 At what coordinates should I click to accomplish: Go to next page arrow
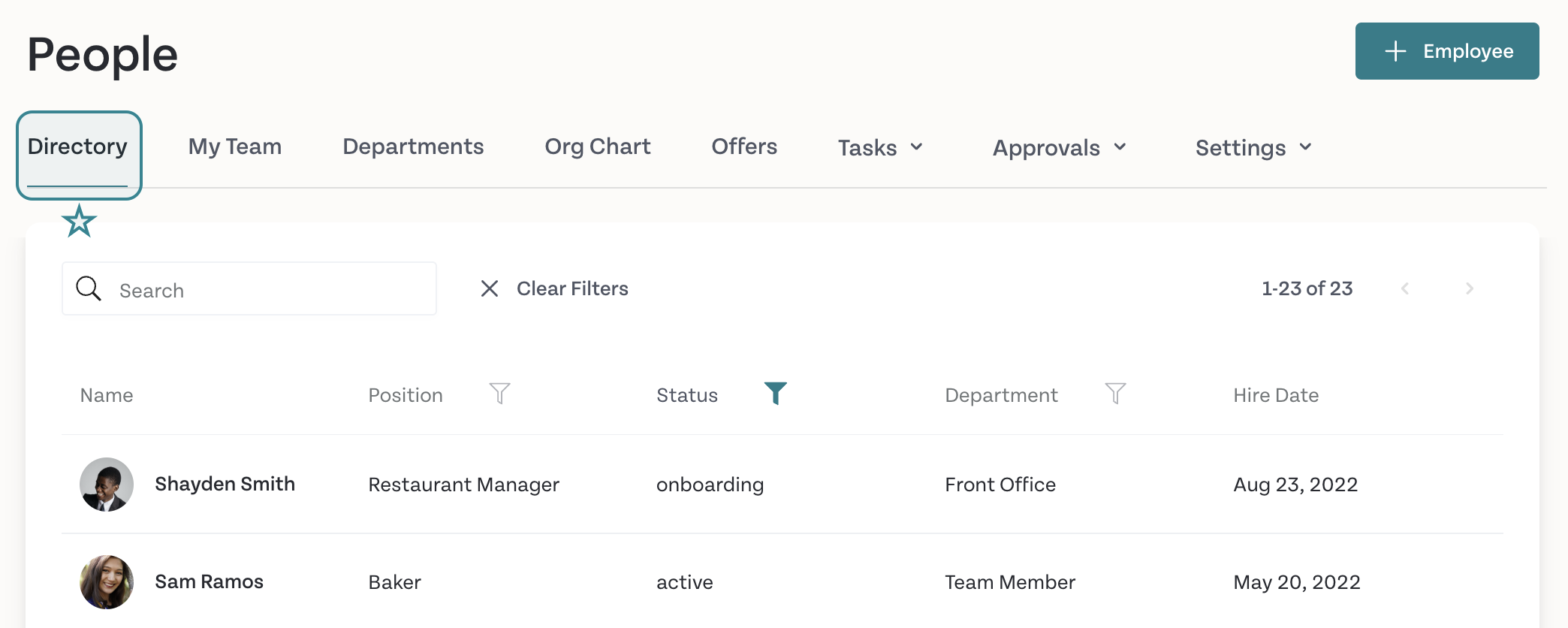(1470, 288)
